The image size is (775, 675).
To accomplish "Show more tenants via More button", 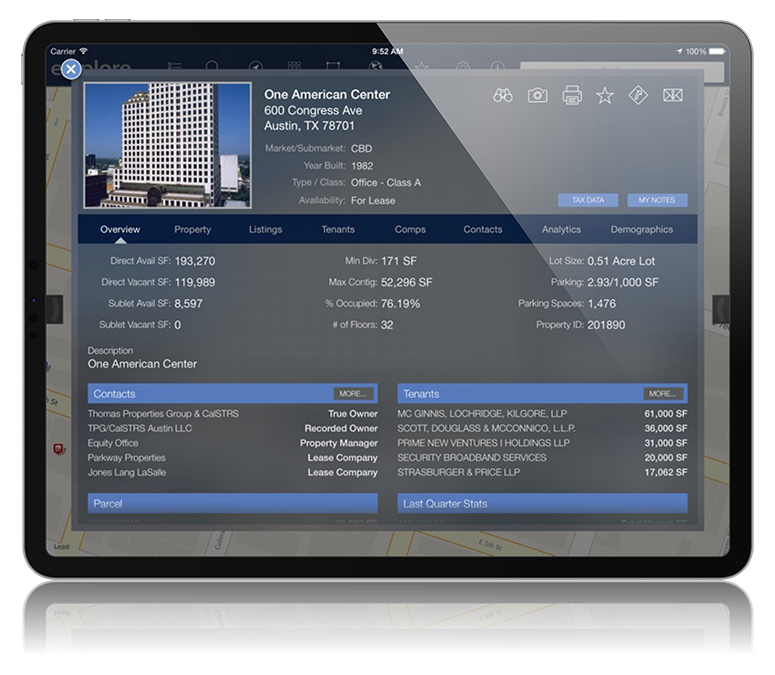I will click(x=663, y=394).
